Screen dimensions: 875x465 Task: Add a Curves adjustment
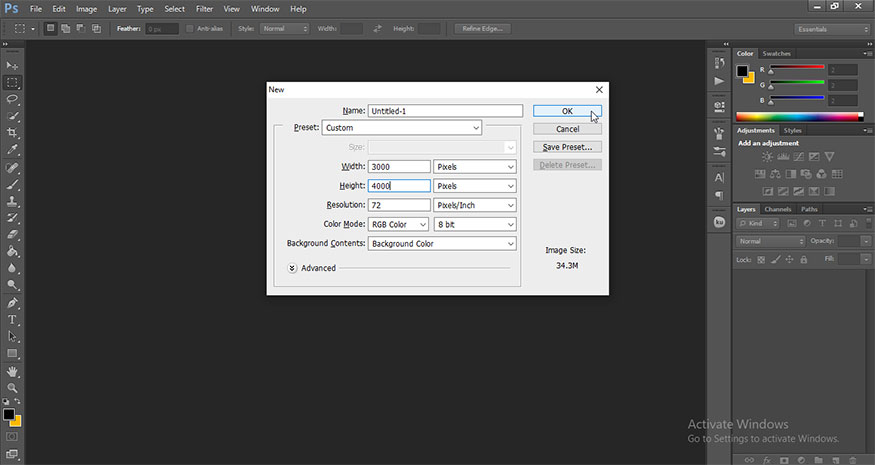point(799,157)
